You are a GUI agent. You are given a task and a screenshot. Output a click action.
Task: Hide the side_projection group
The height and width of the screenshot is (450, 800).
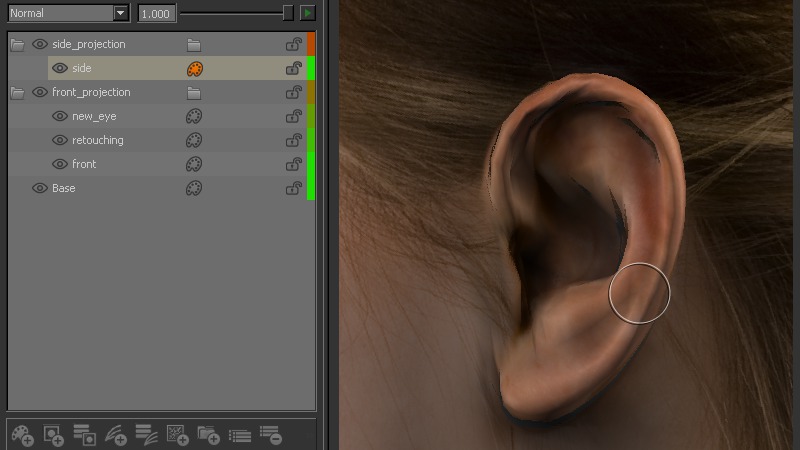coord(39,44)
